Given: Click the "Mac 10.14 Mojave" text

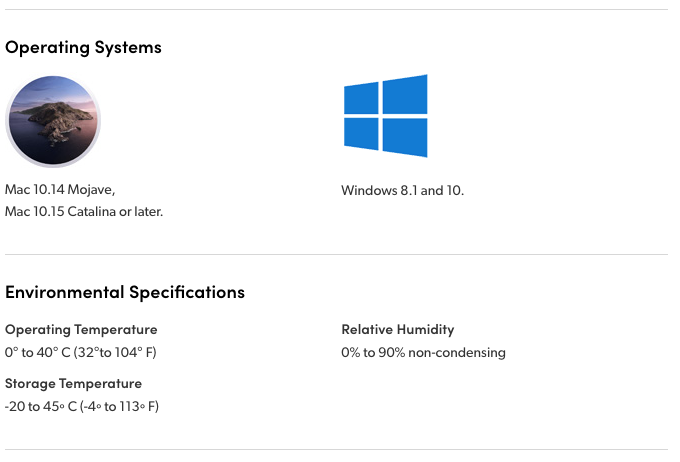Looking at the screenshot, I should coord(60,189).
